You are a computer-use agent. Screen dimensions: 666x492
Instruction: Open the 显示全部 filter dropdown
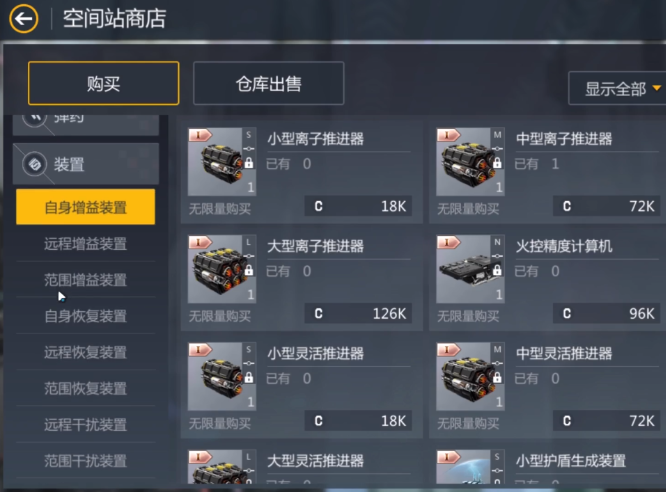point(618,88)
